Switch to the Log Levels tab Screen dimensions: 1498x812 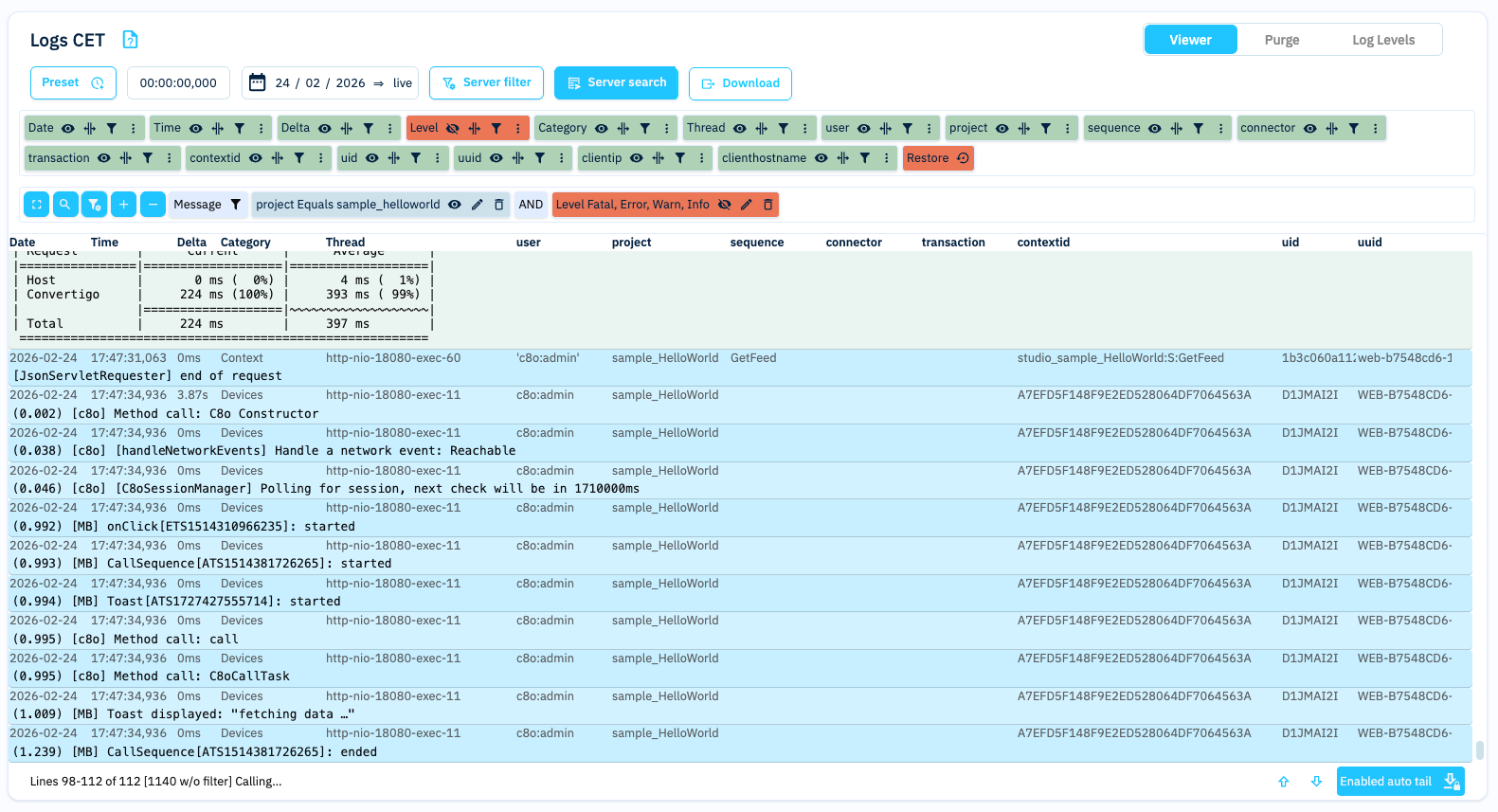[x=1382, y=40]
